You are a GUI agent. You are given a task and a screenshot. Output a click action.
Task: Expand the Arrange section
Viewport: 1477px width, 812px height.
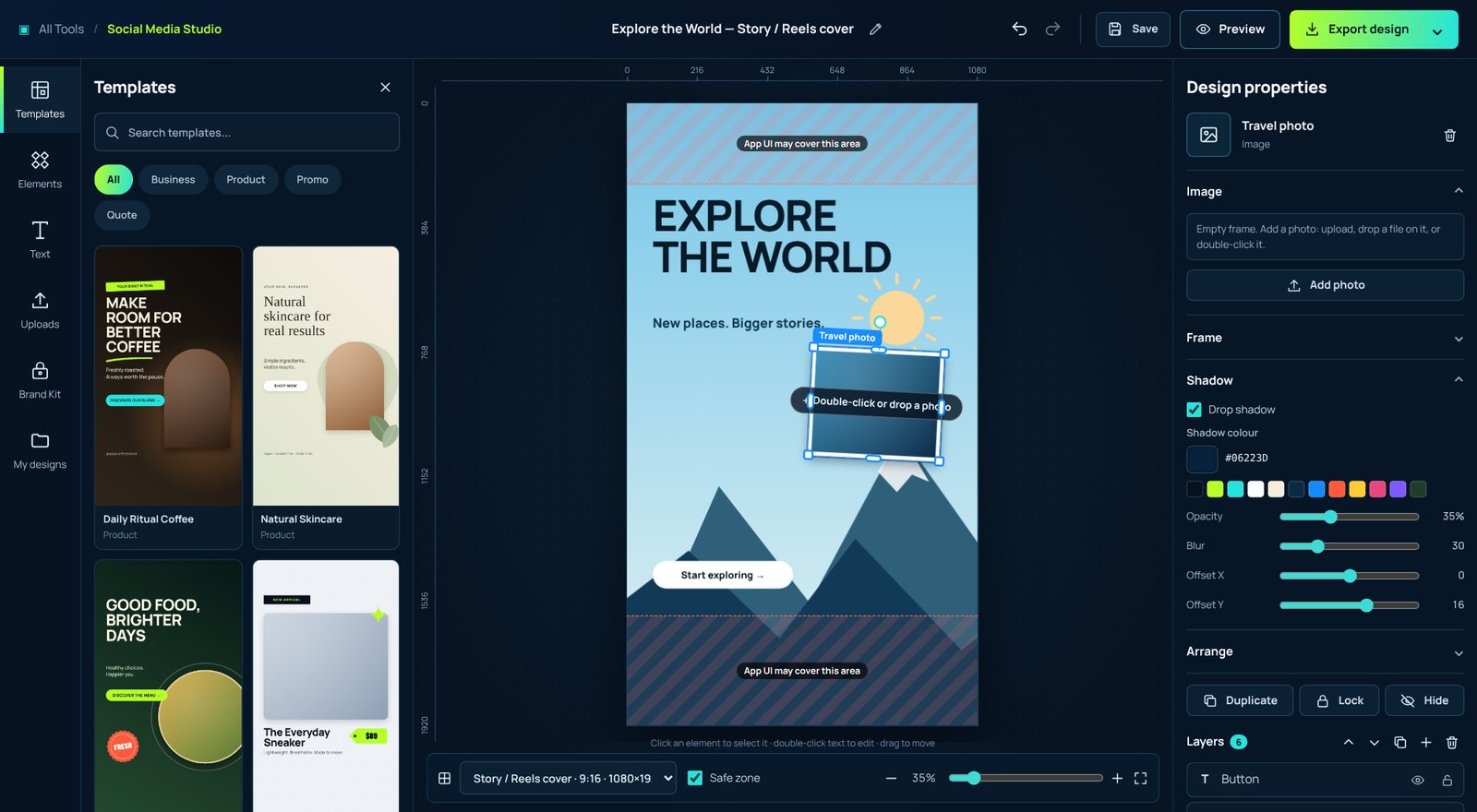[x=1459, y=652]
